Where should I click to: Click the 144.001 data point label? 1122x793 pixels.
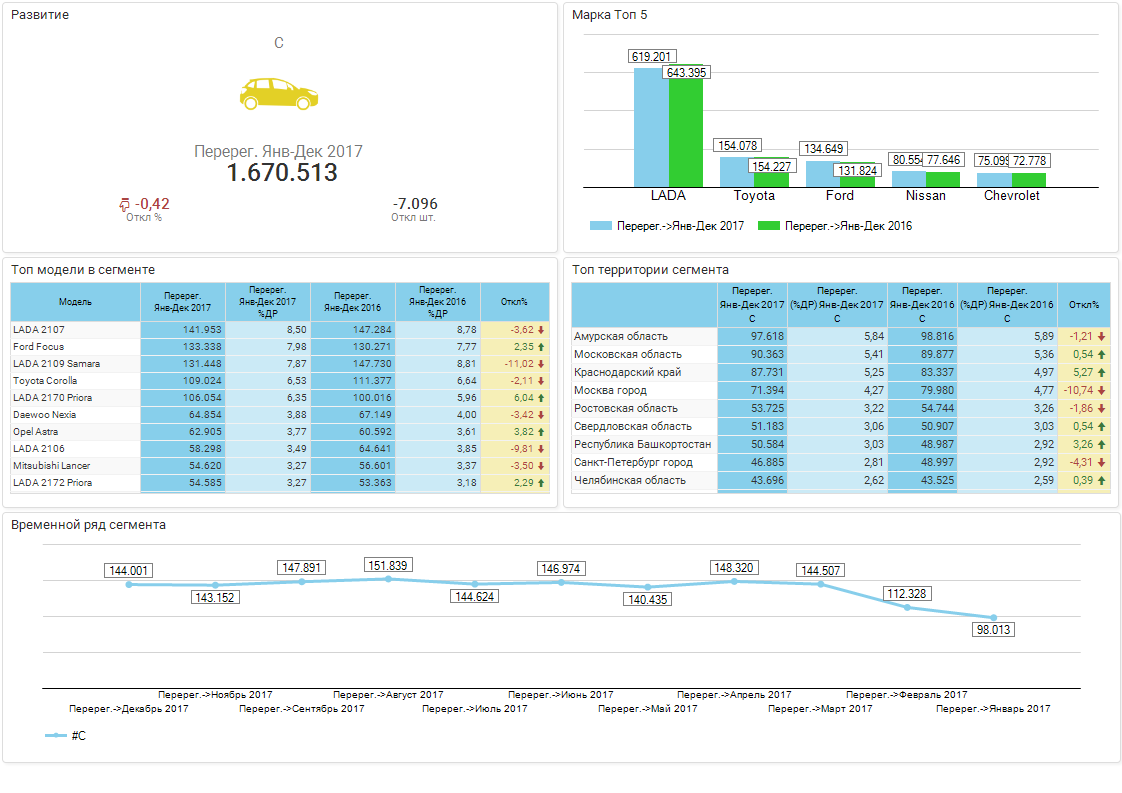click(129, 571)
